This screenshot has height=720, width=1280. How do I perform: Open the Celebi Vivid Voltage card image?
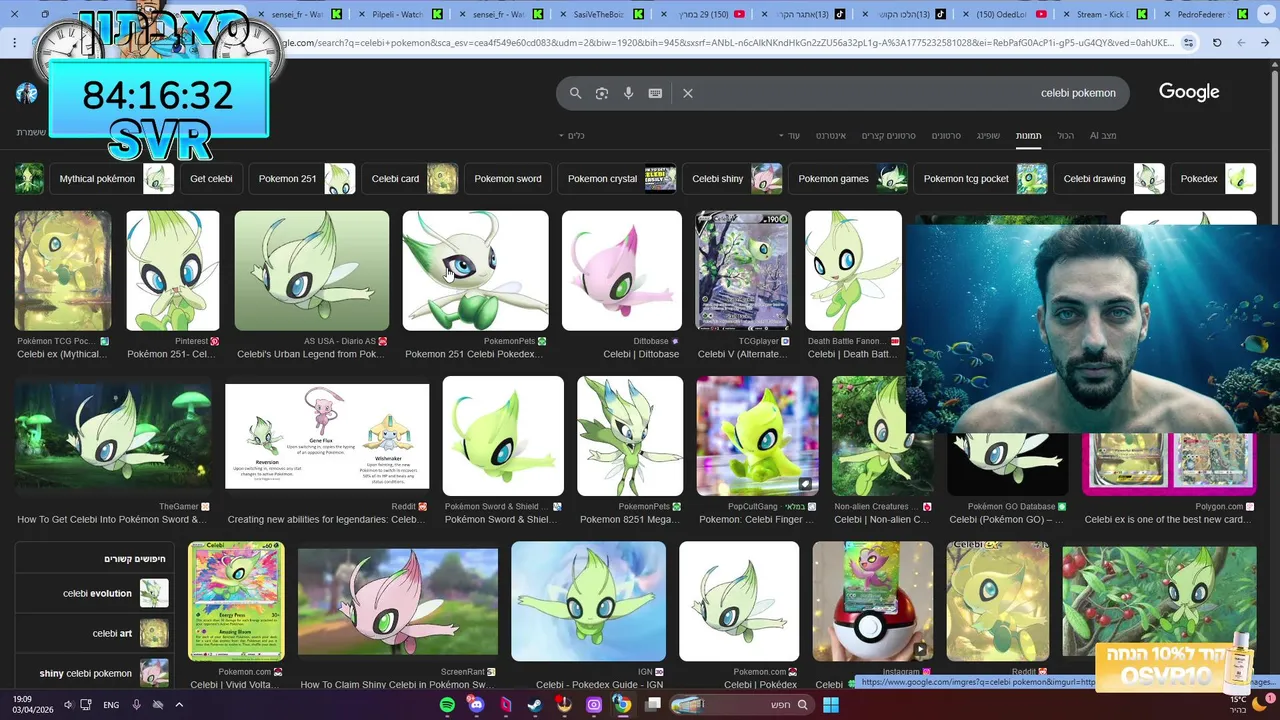pos(236,601)
